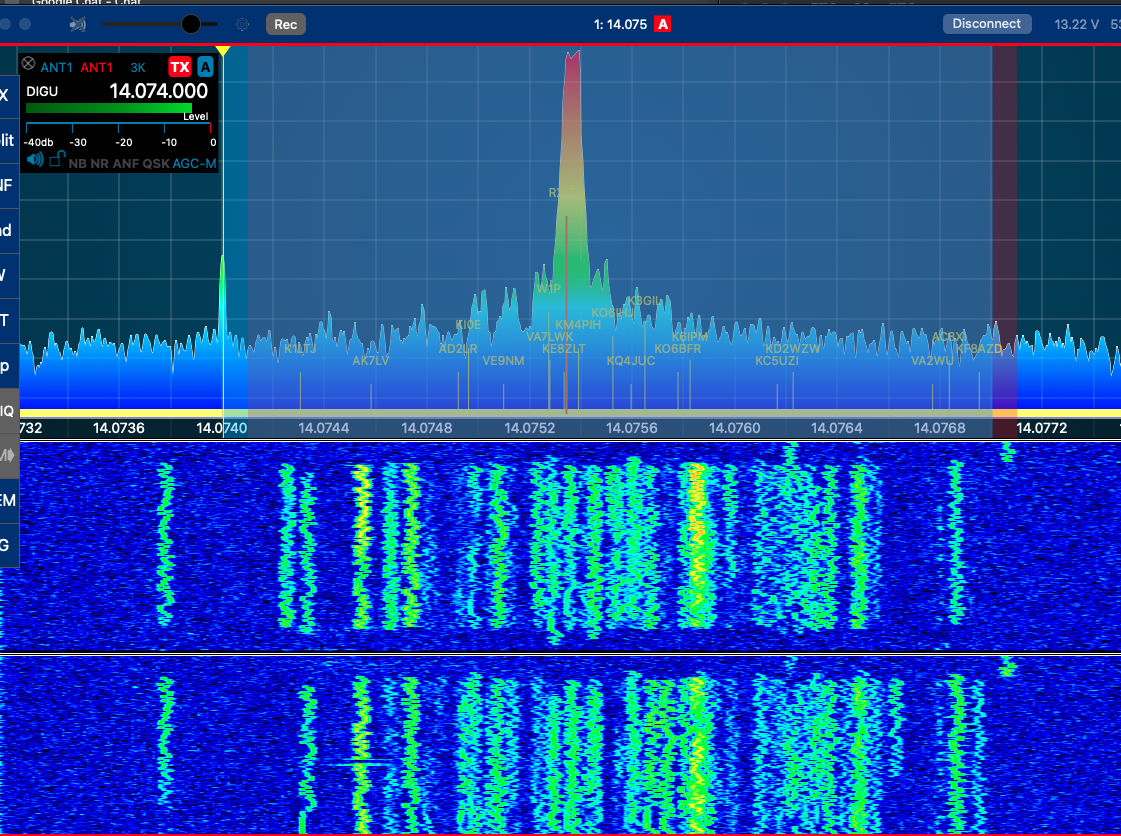Open the red ANT1 transmit antenna selector
The width and height of the screenshot is (1121, 836).
[97, 68]
